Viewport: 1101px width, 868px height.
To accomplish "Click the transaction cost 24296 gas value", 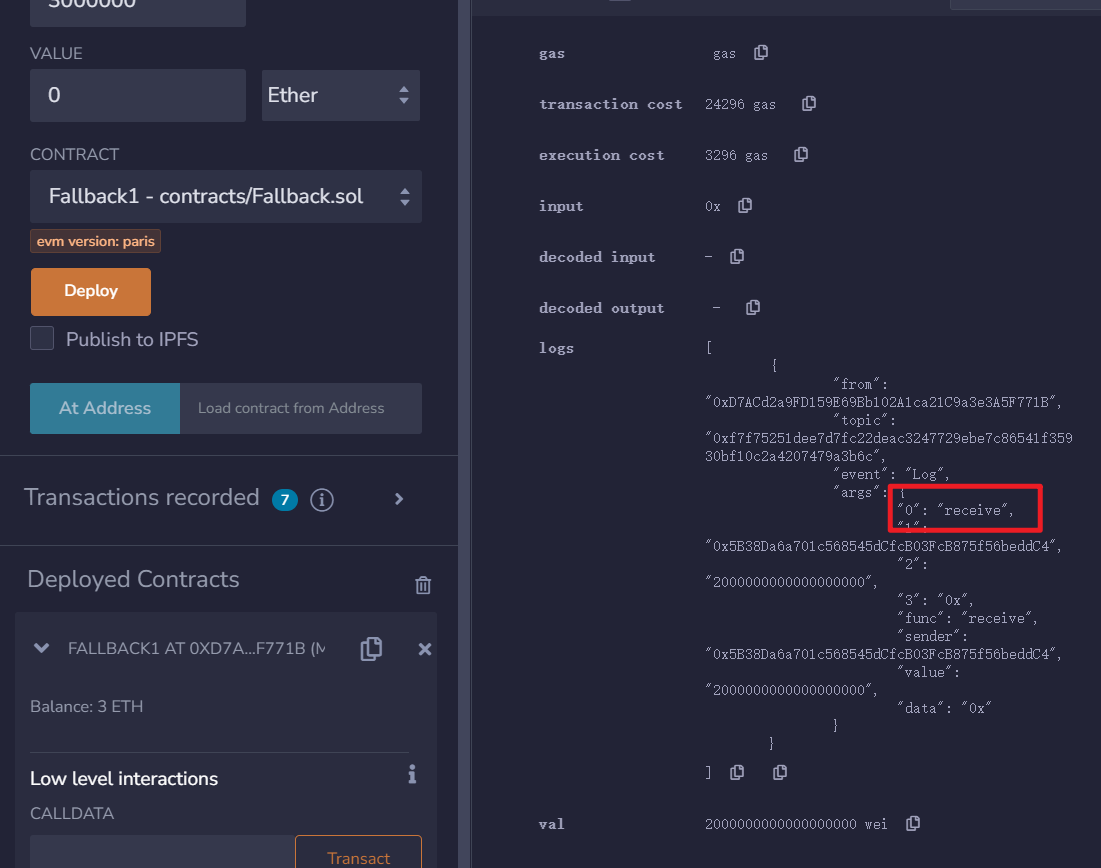I will point(740,105).
